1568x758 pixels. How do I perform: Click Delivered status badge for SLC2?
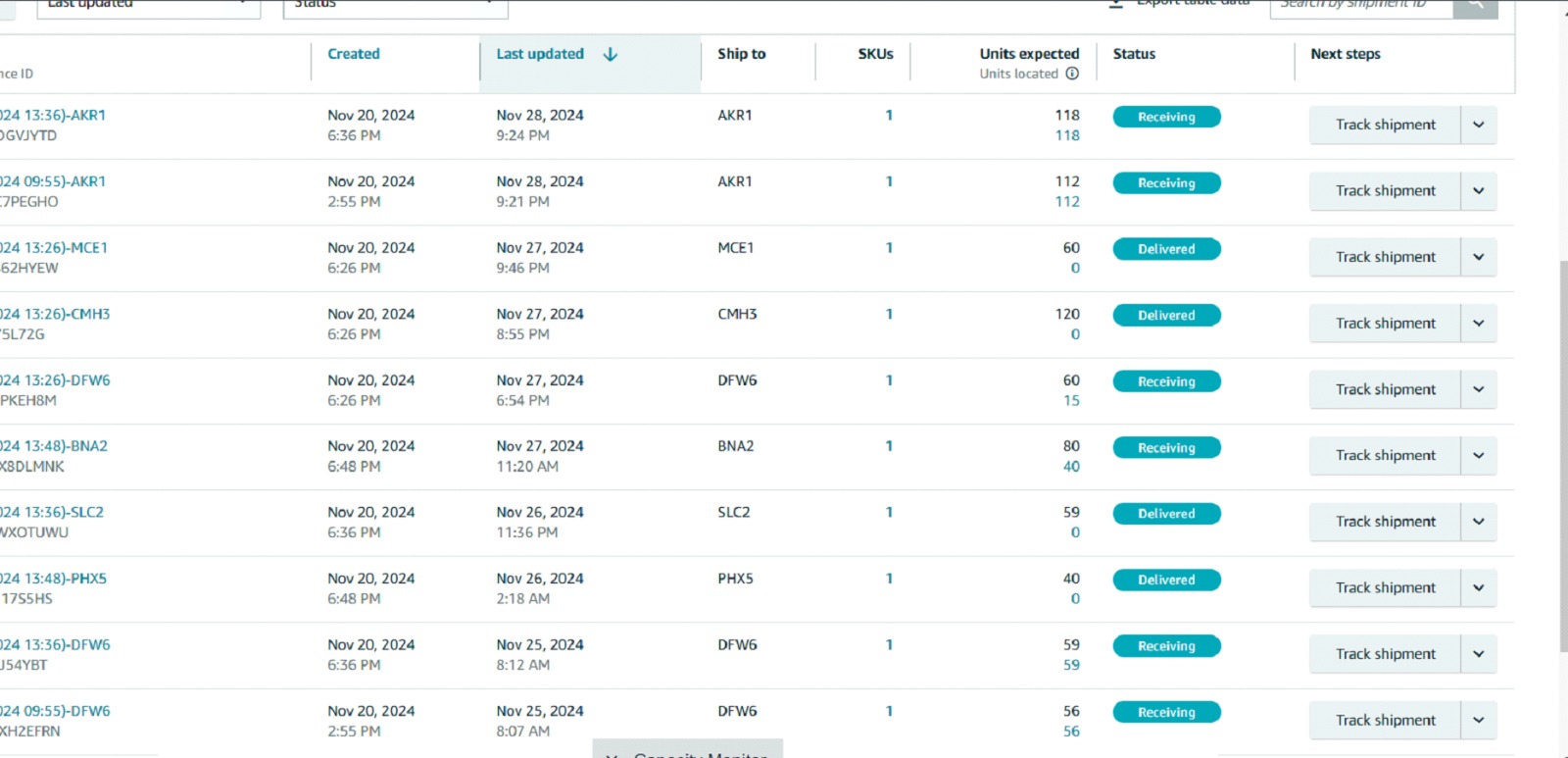tap(1166, 514)
